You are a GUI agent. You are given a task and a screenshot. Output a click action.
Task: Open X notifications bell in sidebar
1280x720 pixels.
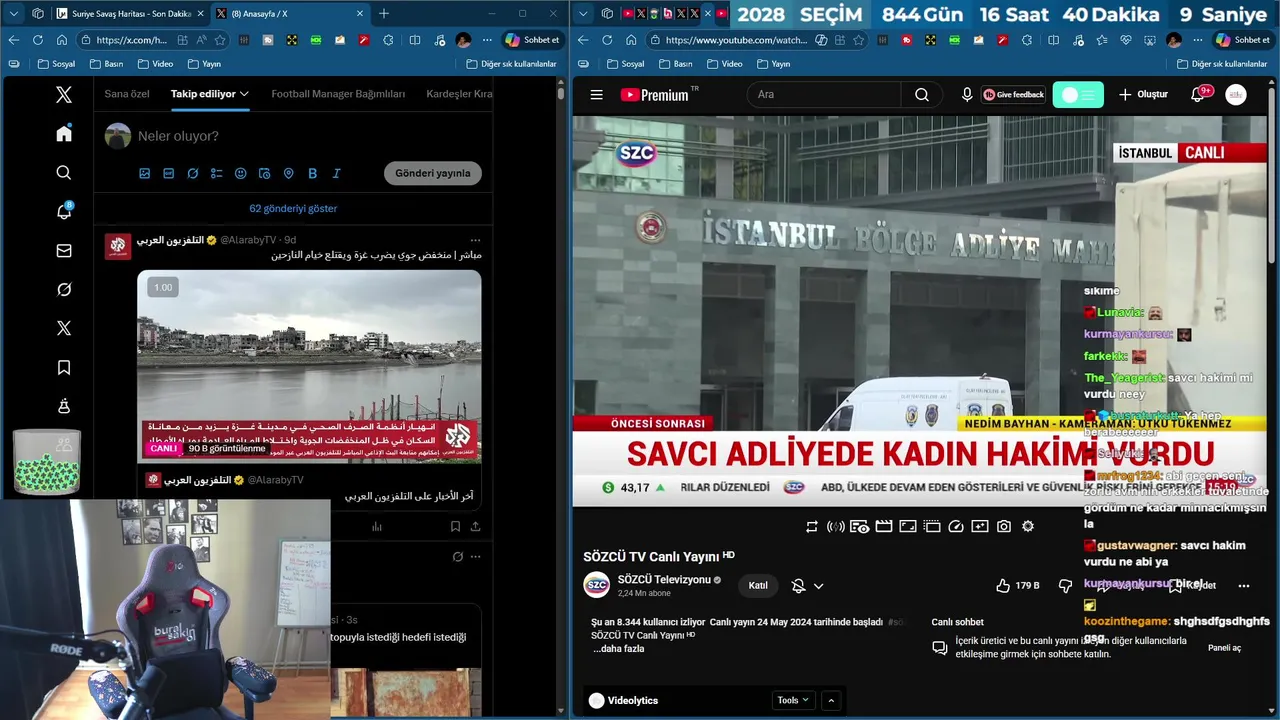[x=64, y=212]
